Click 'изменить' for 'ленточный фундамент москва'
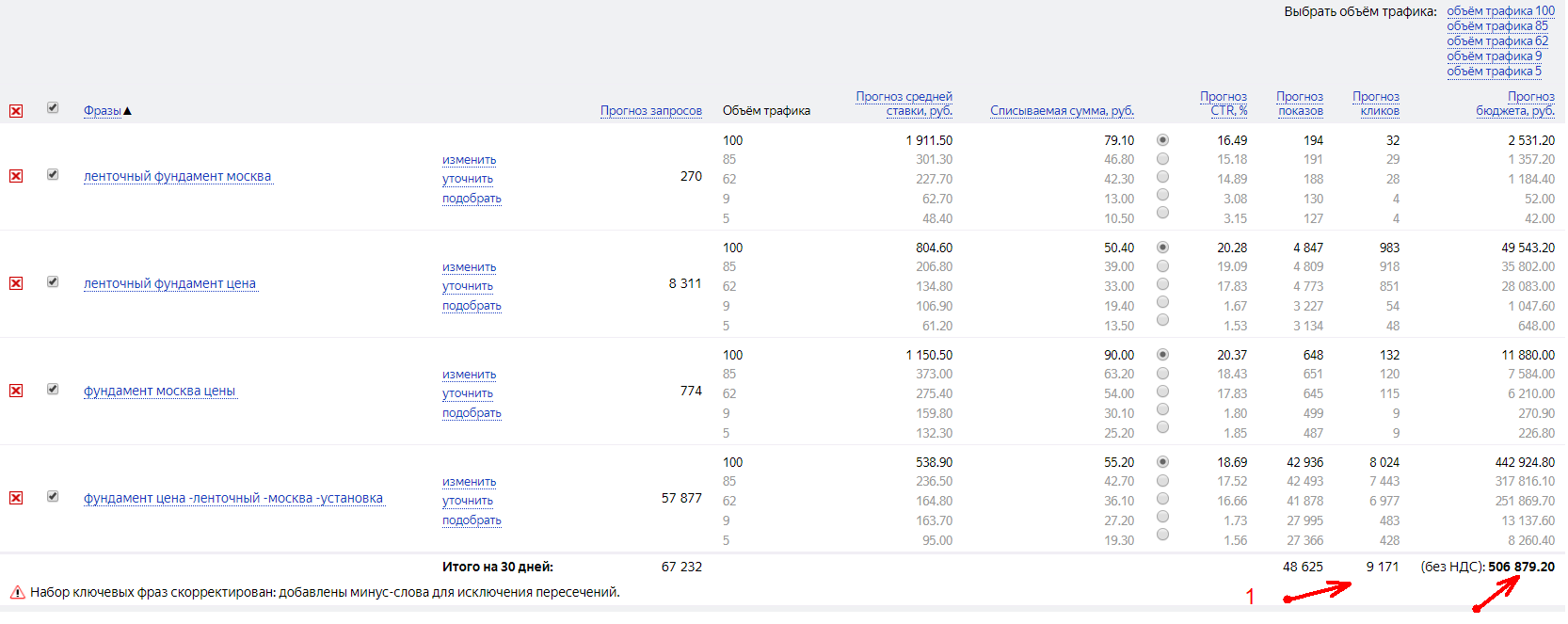 pos(469,160)
